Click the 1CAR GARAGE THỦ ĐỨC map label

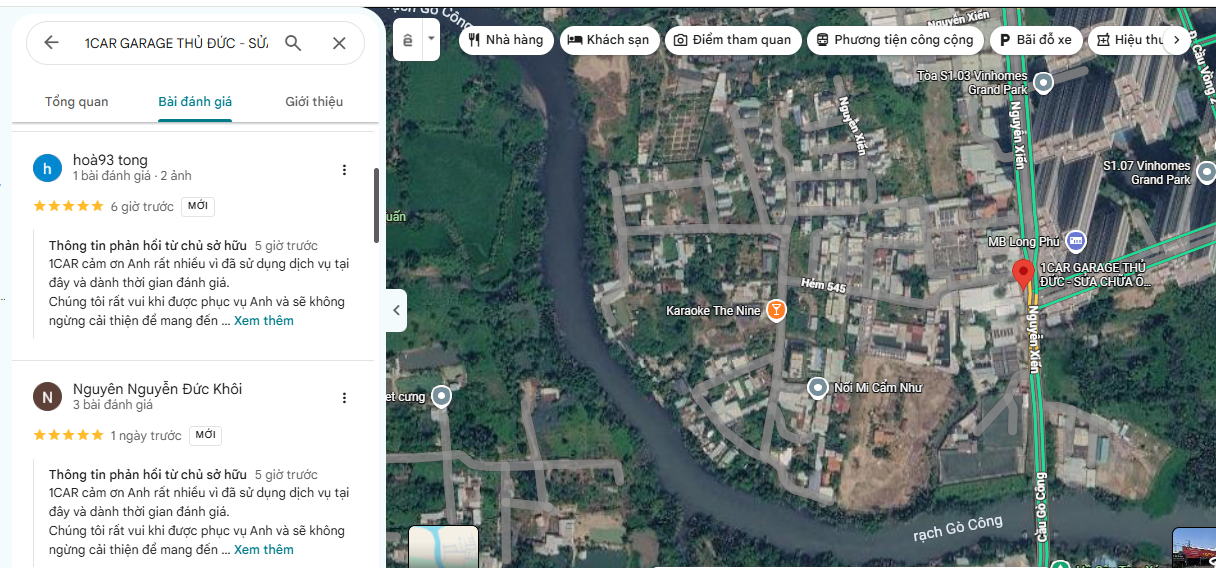coord(1096,275)
